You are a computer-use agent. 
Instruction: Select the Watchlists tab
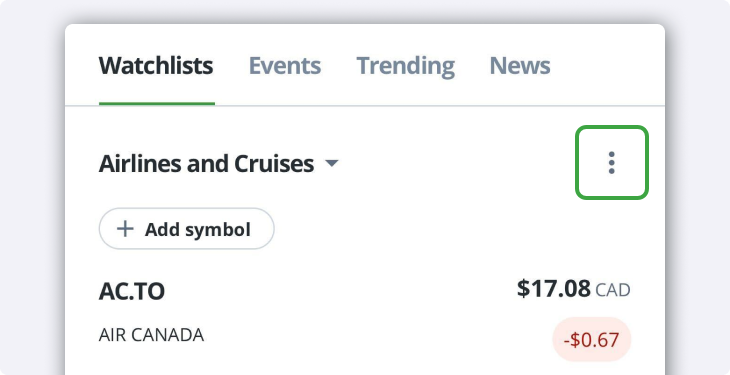(156, 66)
